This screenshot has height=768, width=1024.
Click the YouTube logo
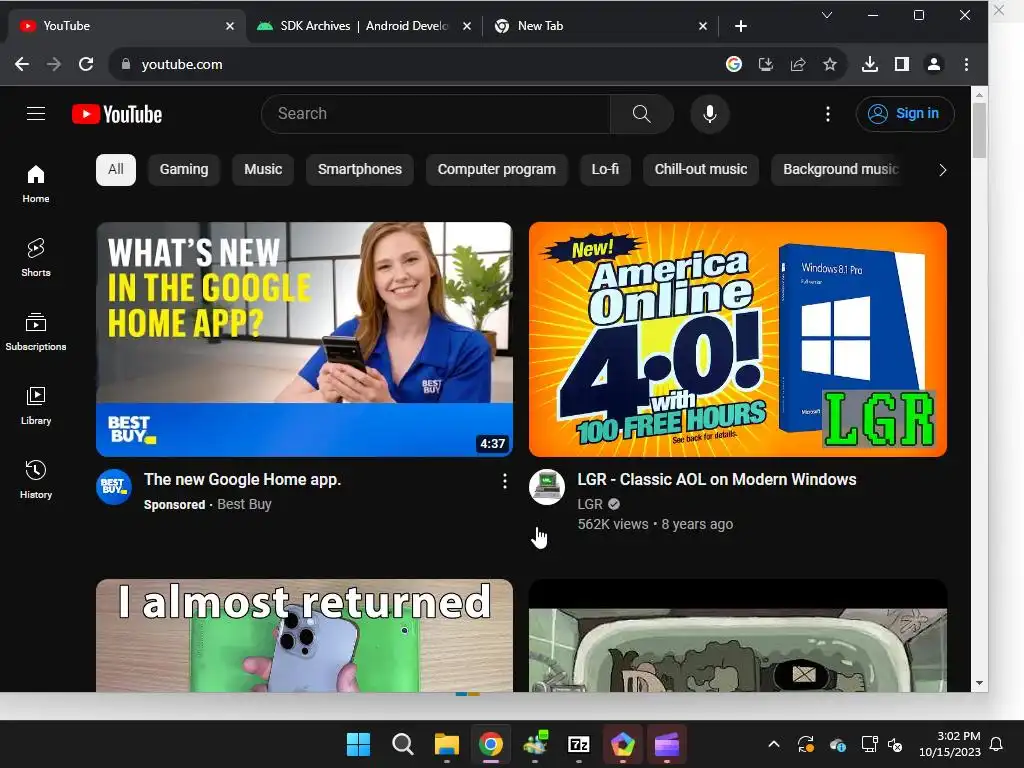[x=117, y=114]
